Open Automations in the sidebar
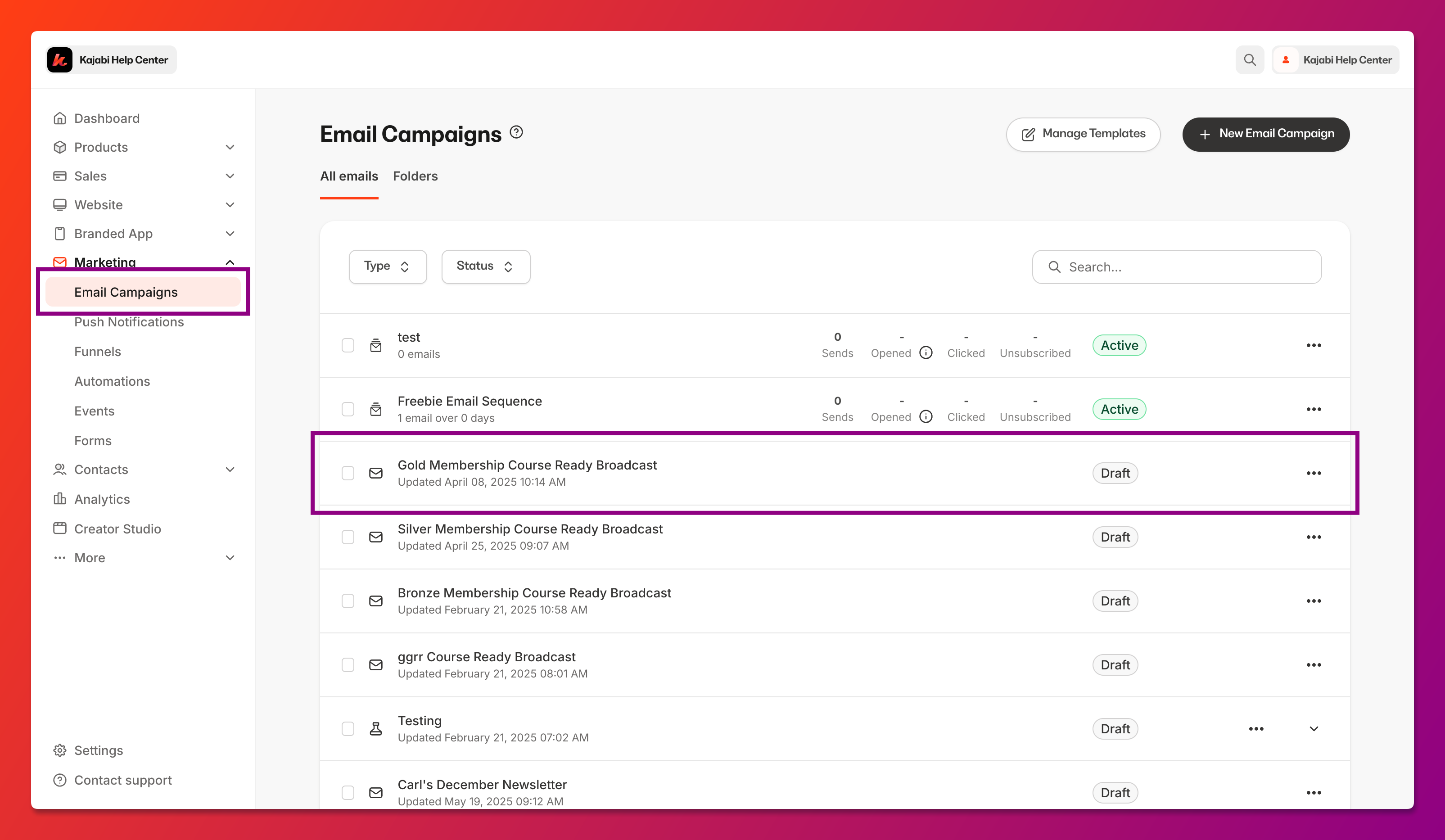This screenshot has width=1445, height=840. 112,381
